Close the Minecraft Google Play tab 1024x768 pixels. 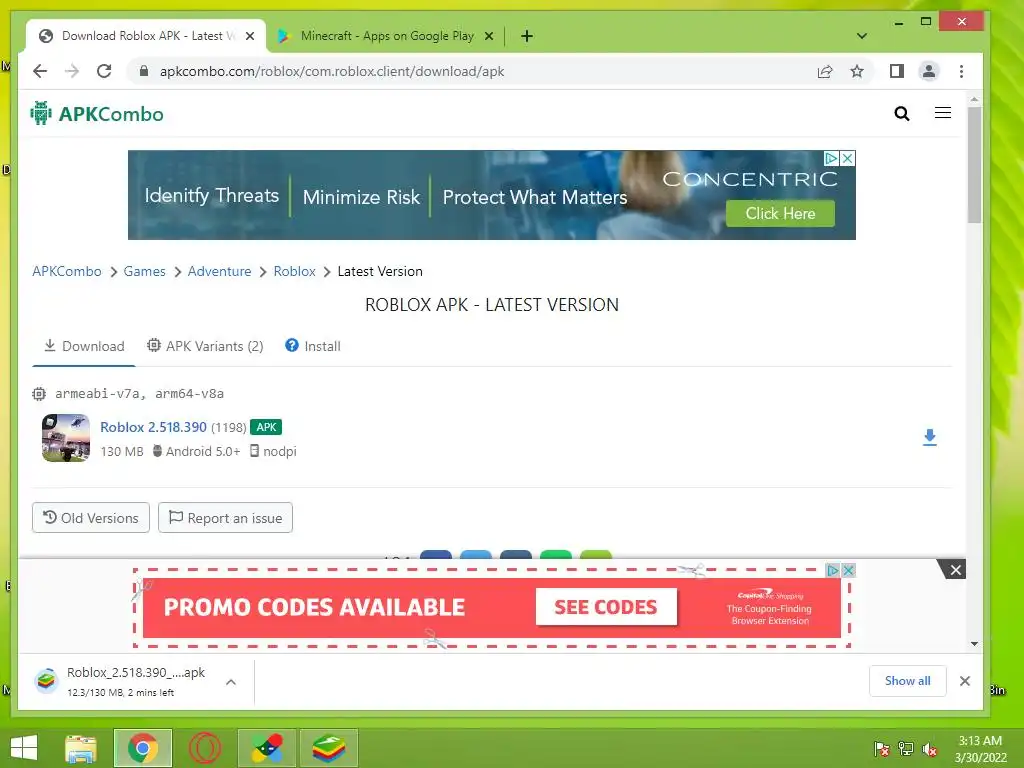(x=488, y=37)
